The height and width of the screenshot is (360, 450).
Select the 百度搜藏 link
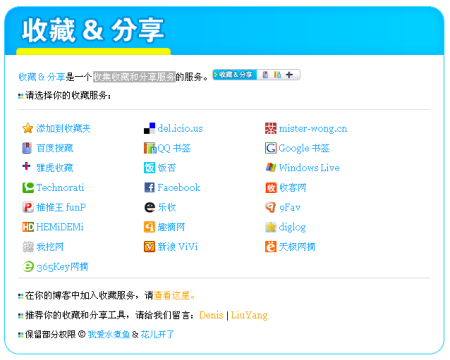55,148
